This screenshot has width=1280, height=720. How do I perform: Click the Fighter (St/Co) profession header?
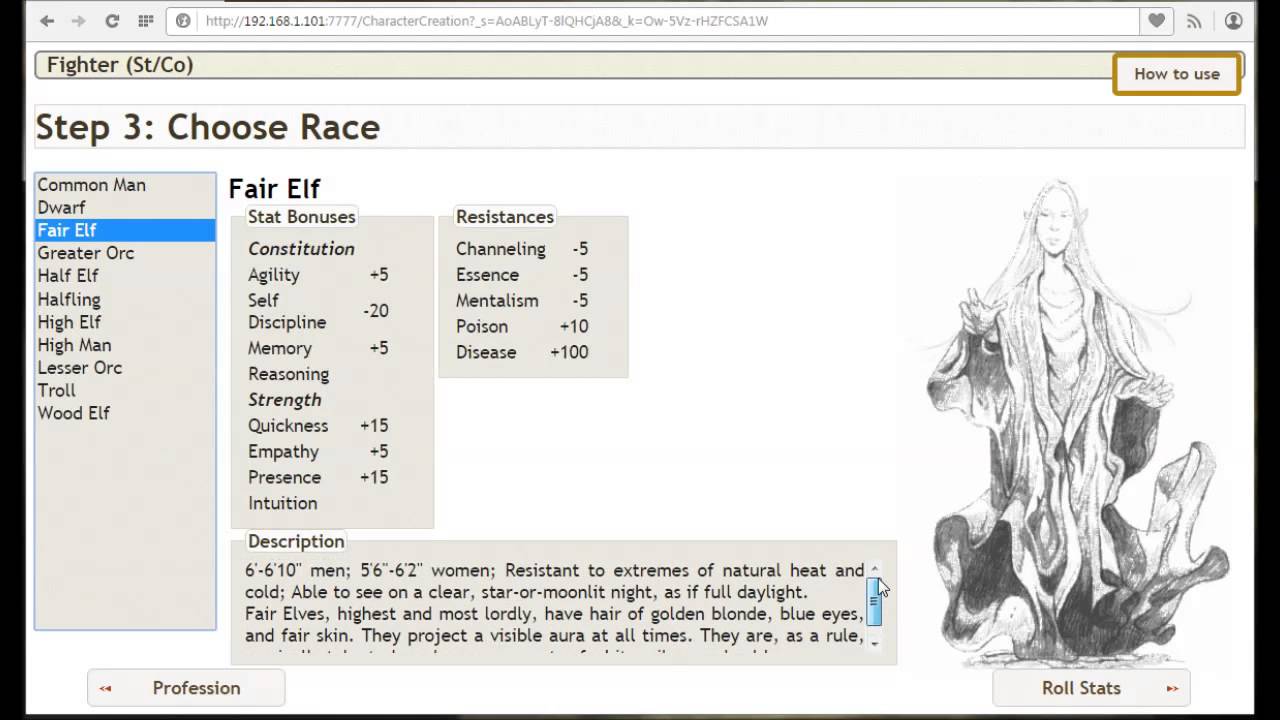pyautogui.click(x=120, y=65)
